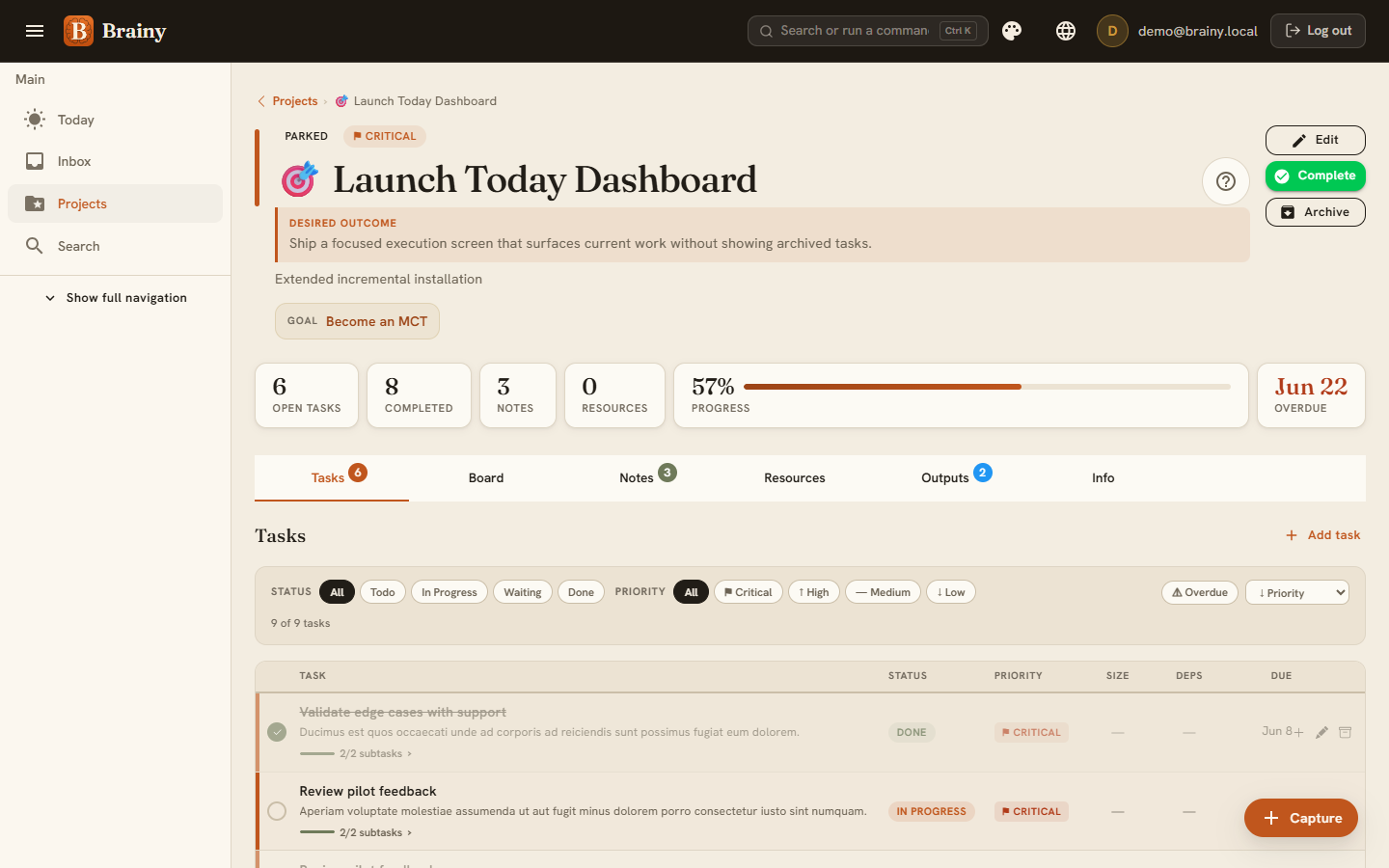Filter priority by Medium

pyautogui.click(x=884, y=592)
